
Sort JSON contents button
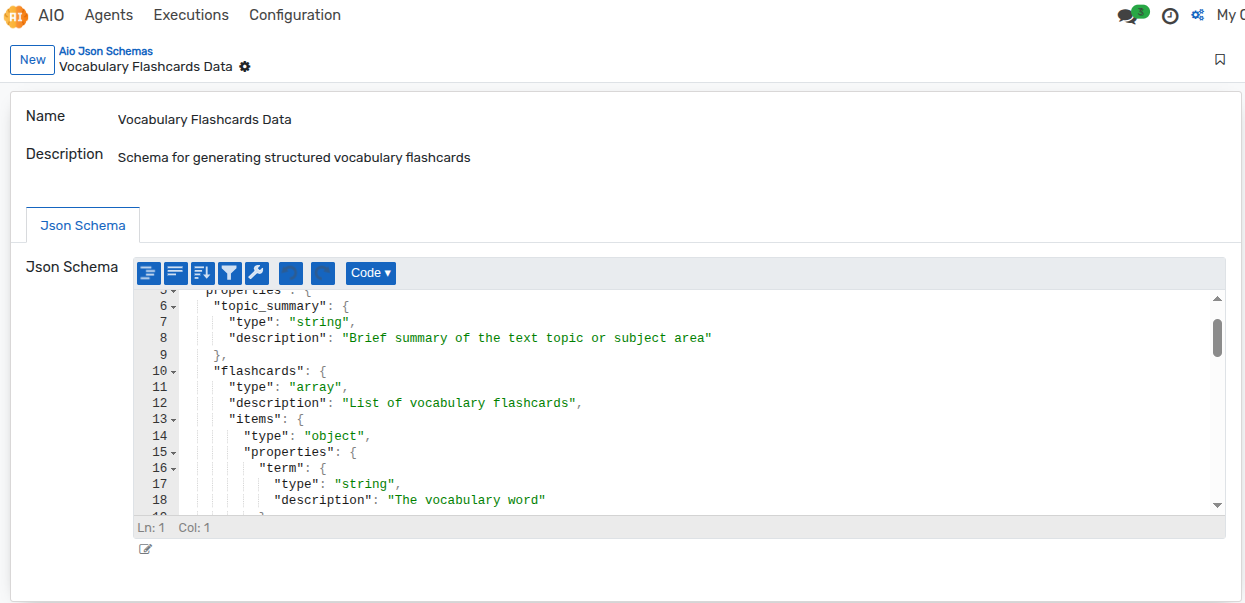tap(203, 273)
